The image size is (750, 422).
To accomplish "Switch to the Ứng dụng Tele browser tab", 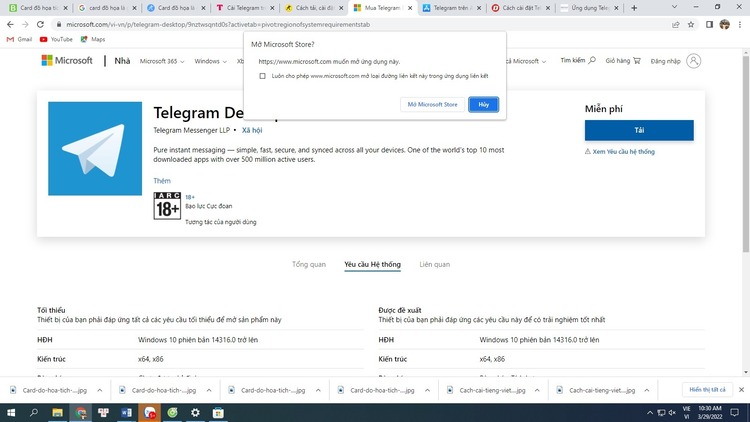I will point(589,8).
